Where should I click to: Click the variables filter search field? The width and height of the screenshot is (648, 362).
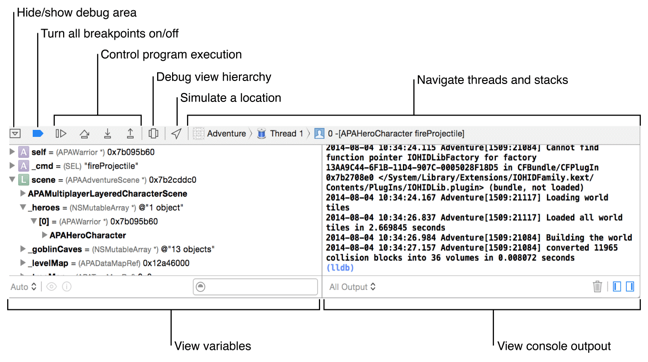255,287
